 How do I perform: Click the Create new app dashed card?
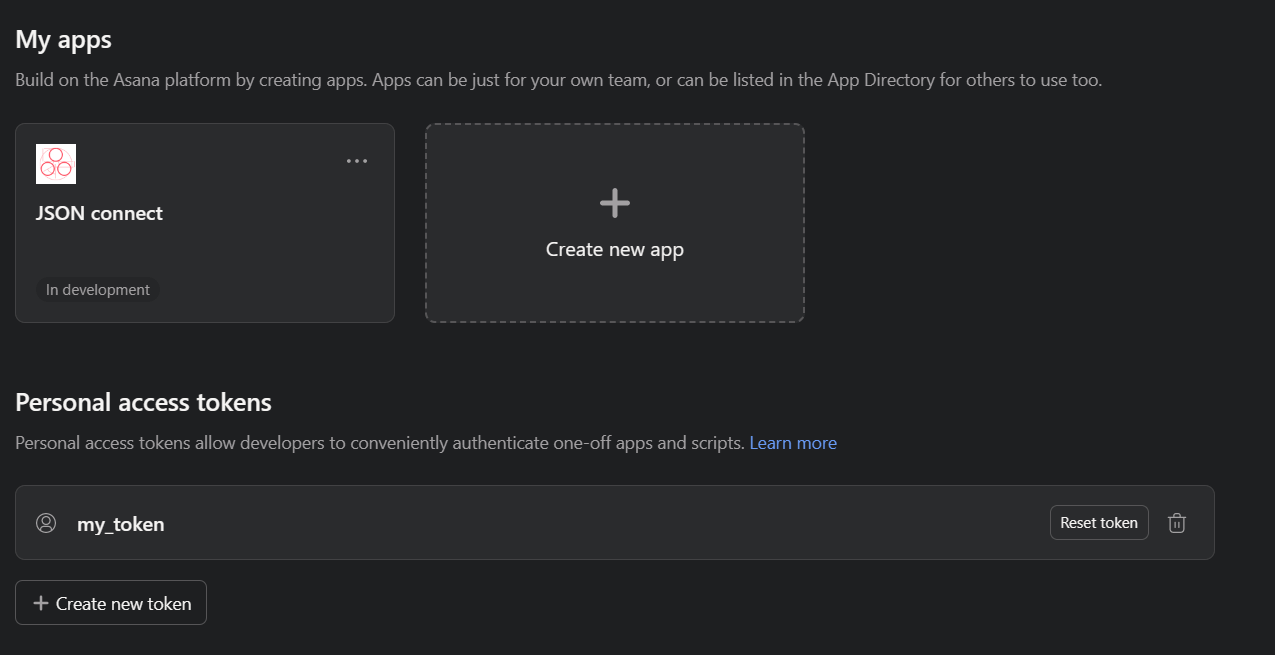point(614,222)
